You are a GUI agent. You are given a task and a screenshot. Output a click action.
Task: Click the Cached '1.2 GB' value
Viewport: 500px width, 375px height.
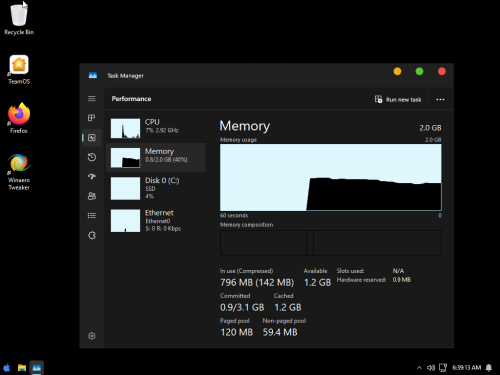[x=288, y=307]
